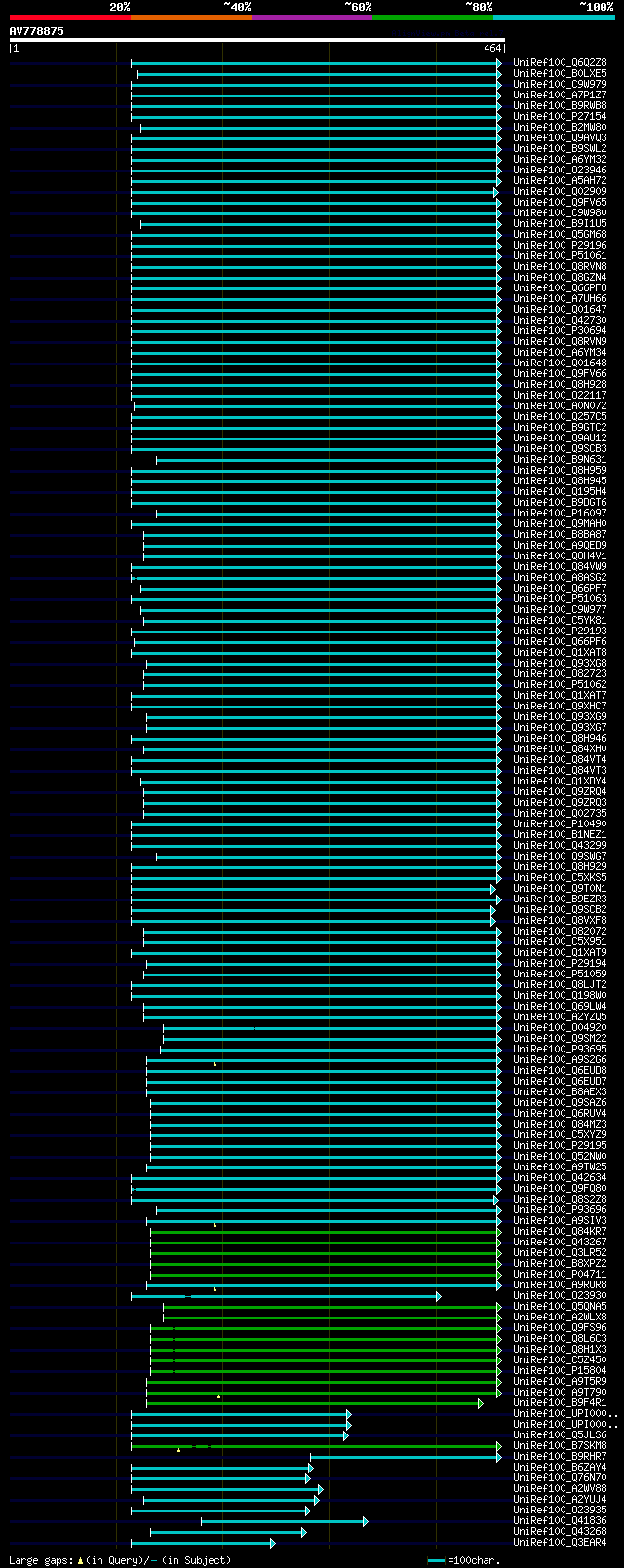Screen dimensions: 624x1568
Task: Open hit UniRef100_C9W979
Action: click(560, 84)
